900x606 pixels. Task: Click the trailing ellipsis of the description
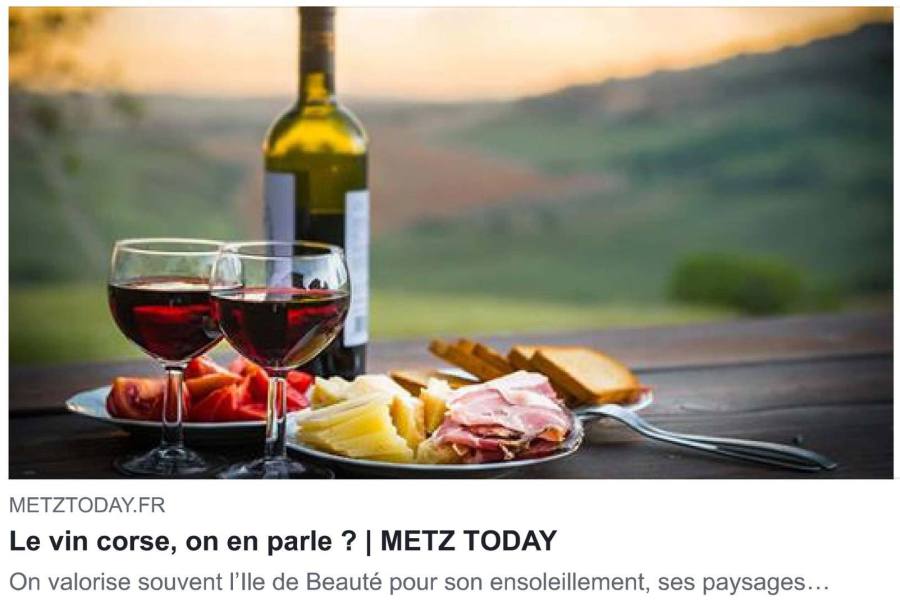(x=817, y=584)
